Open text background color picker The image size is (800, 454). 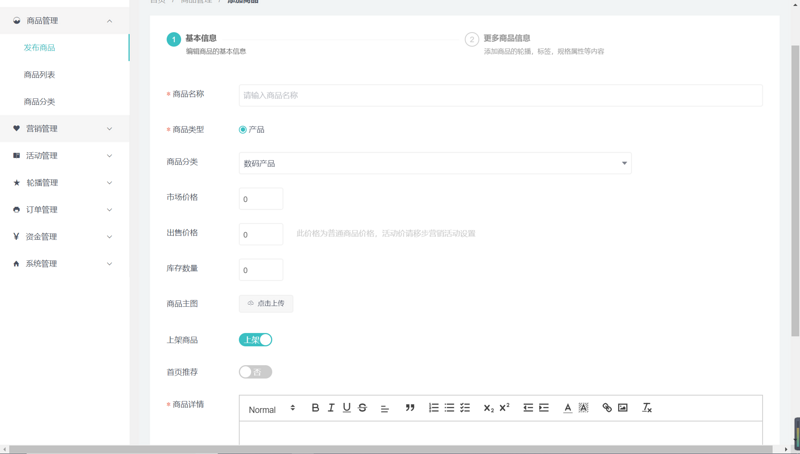point(583,408)
